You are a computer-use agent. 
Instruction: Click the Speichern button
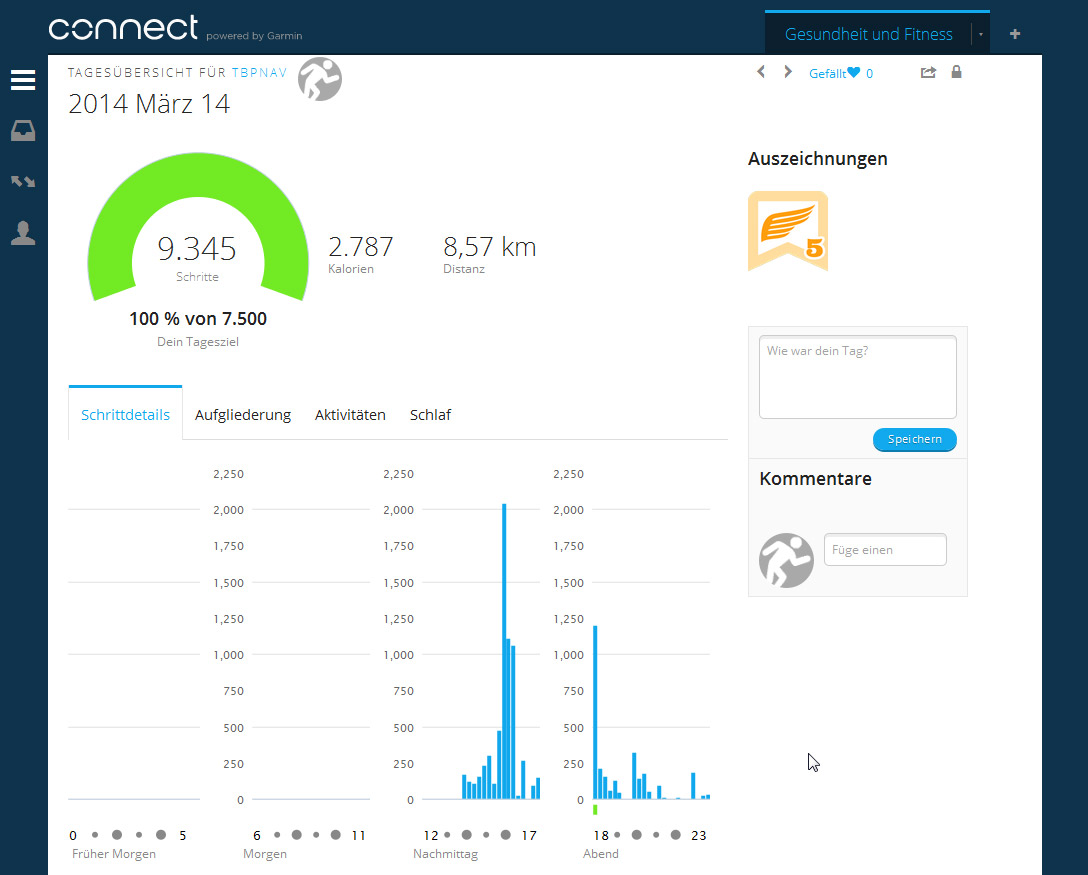pyautogui.click(x=914, y=440)
